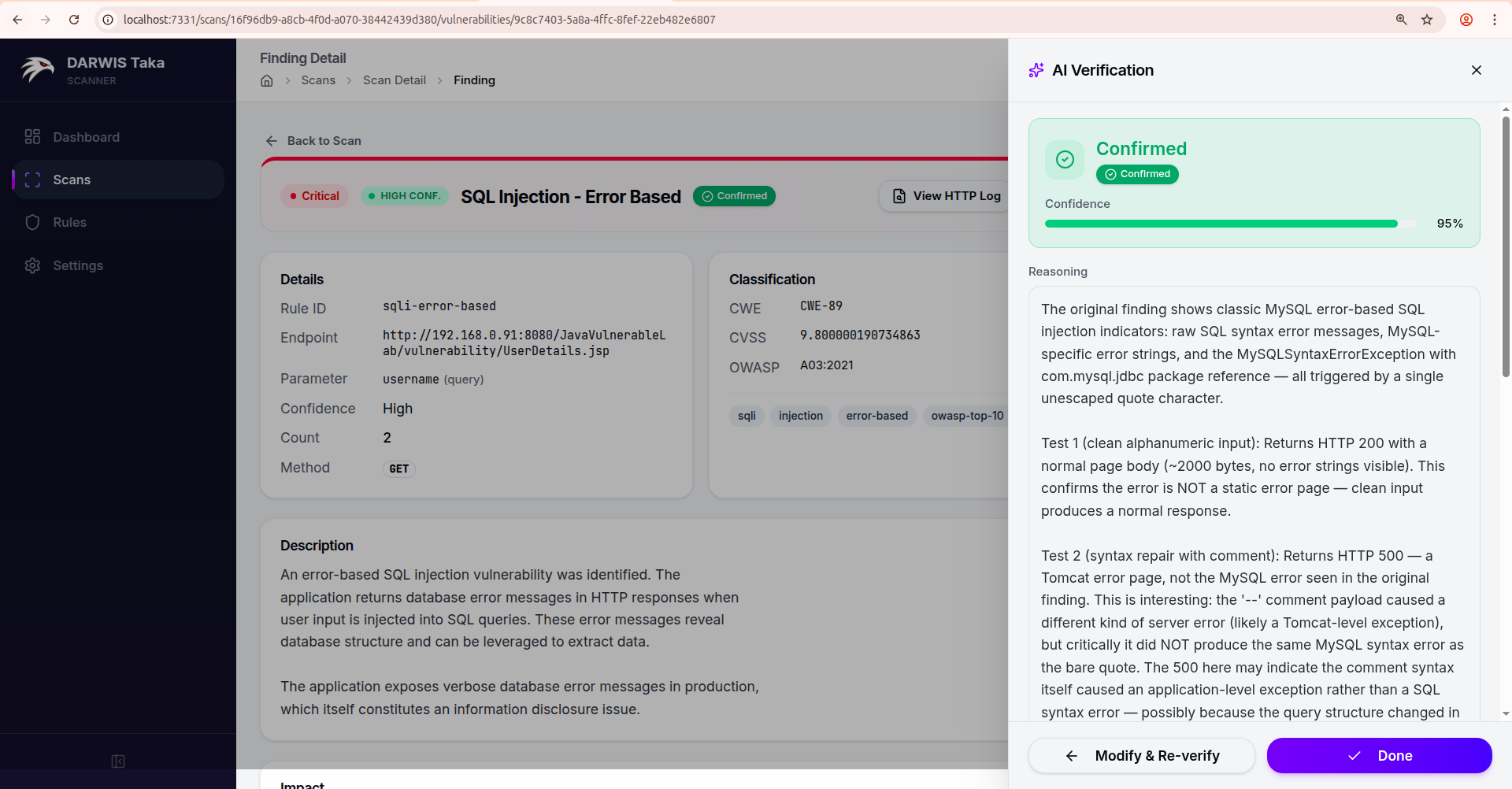Viewport: 1512px width, 789px height.
Task: Click the checkmark icon in the Confirmed banner
Action: (1064, 160)
